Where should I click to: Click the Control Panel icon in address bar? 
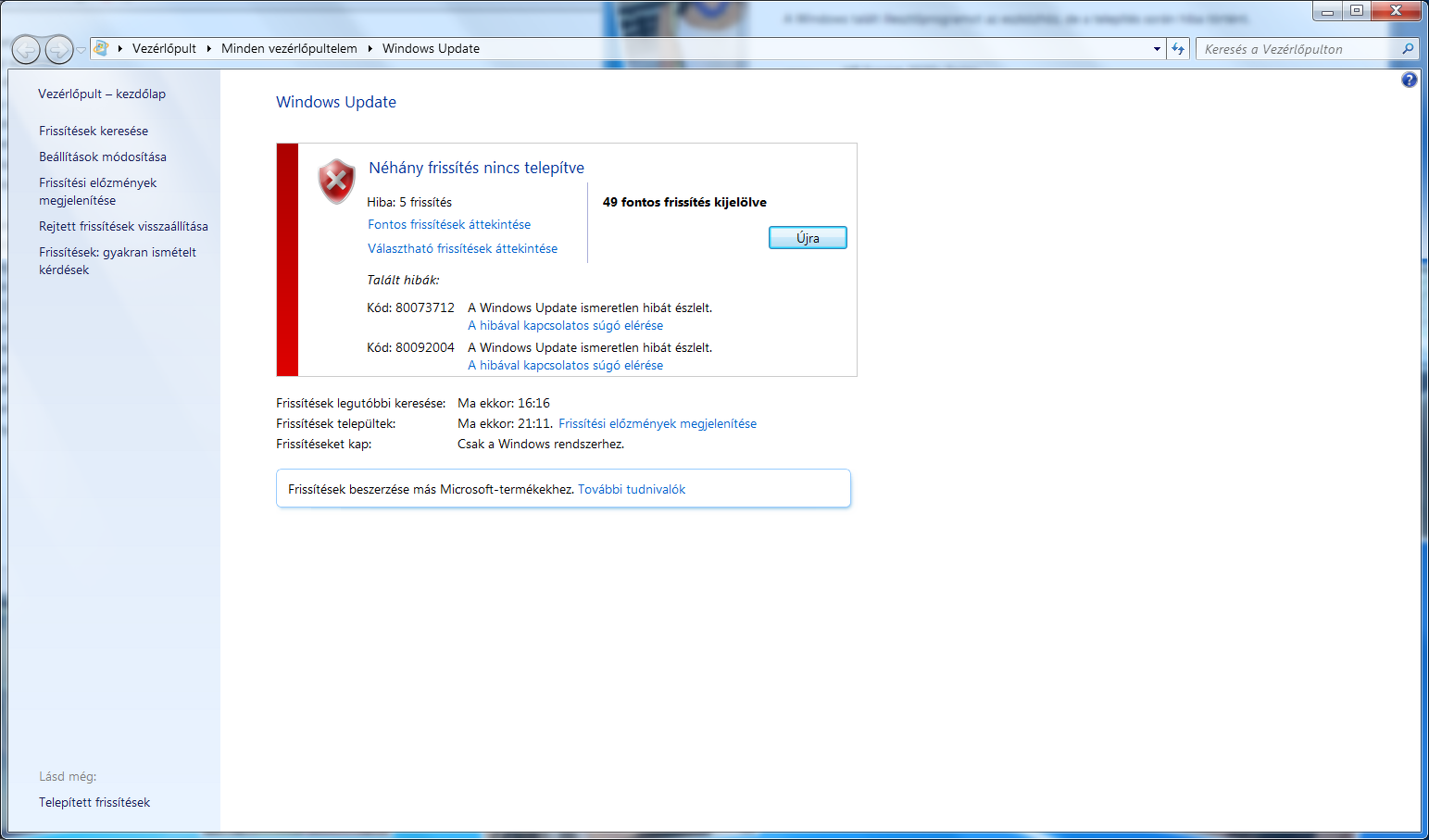pos(101,48)
